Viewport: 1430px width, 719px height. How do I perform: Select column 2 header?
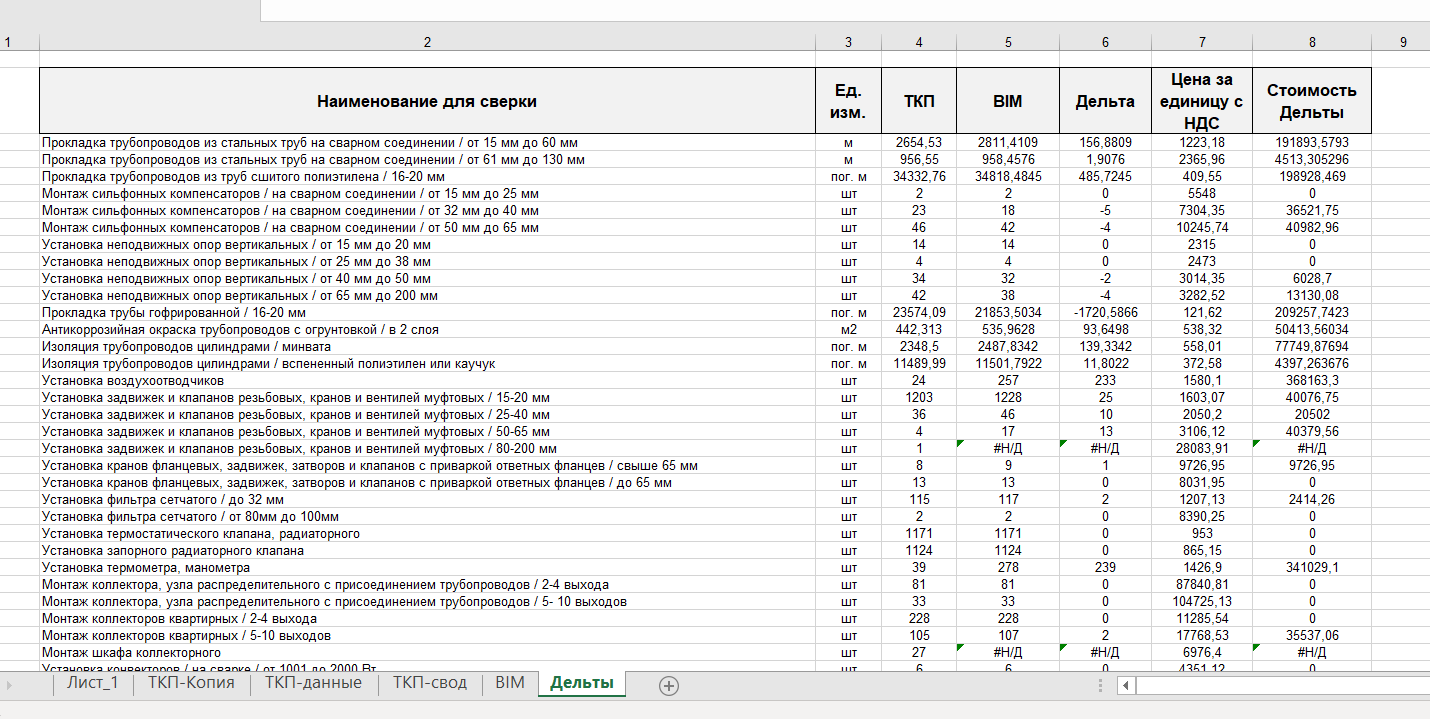(427, 42)
